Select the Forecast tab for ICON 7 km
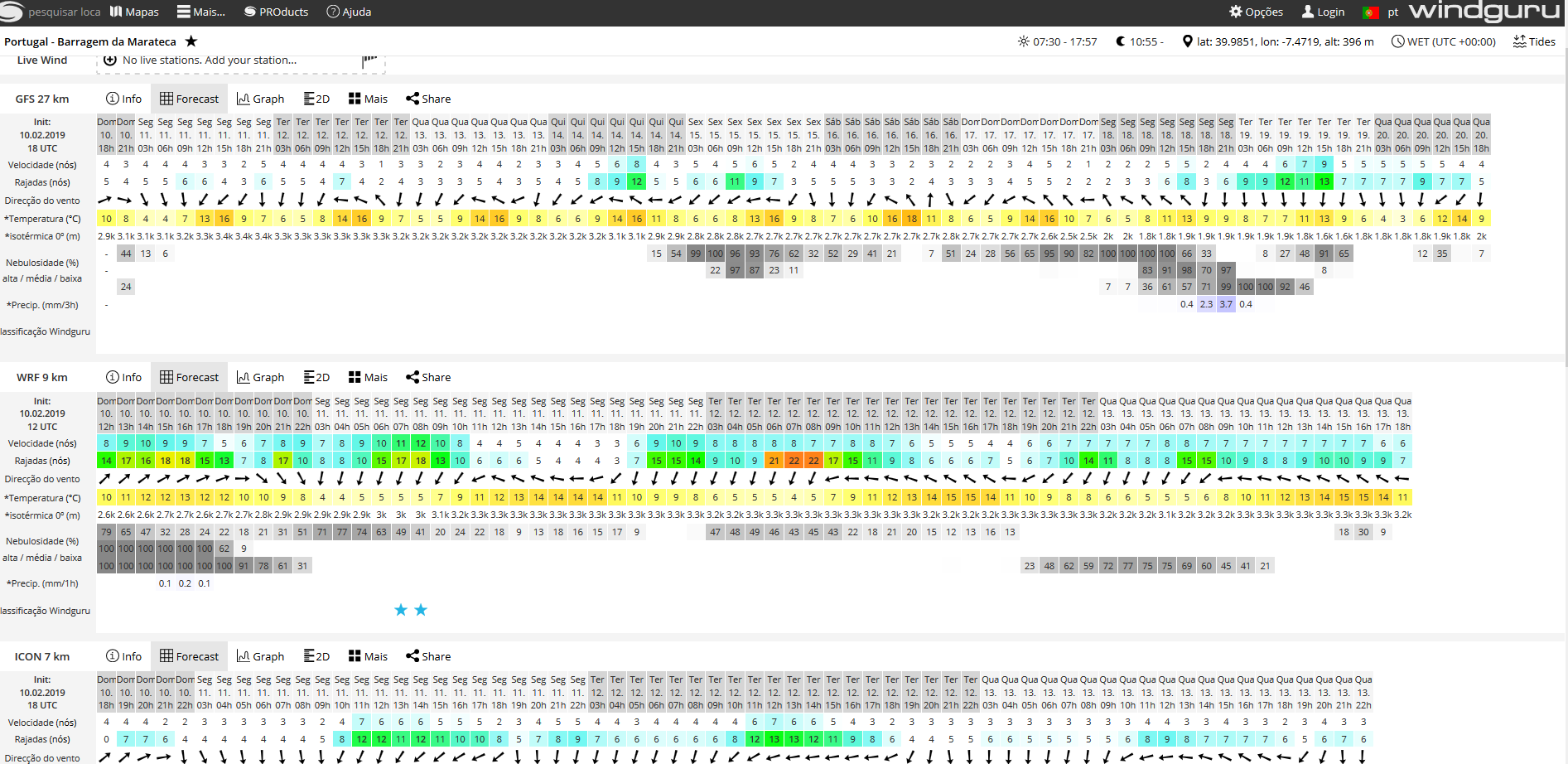The image size is (1568, 764). (x=189, y=656)
